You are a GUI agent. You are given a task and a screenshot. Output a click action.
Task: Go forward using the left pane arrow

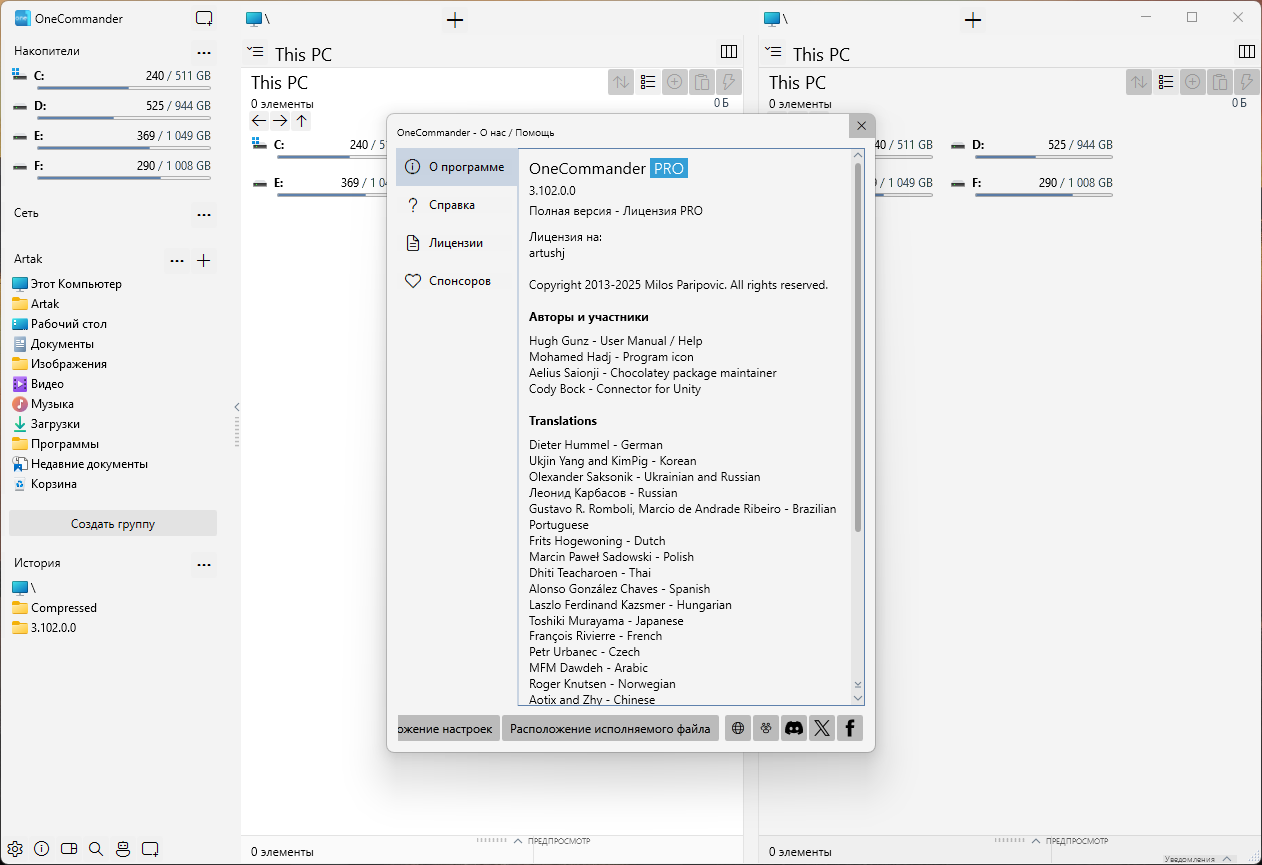[280, 121]
